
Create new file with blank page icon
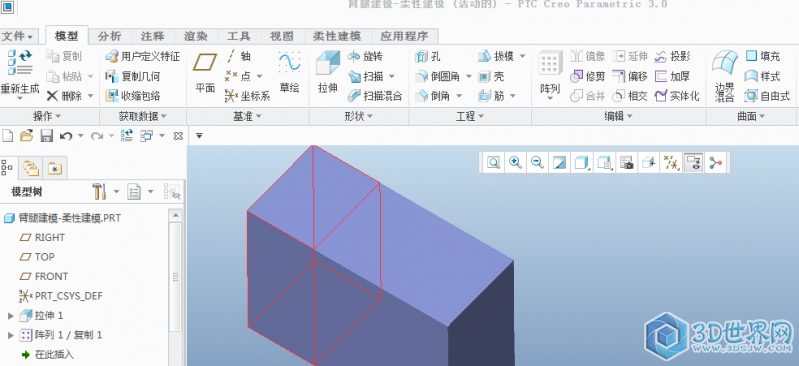tap(7, 136)
